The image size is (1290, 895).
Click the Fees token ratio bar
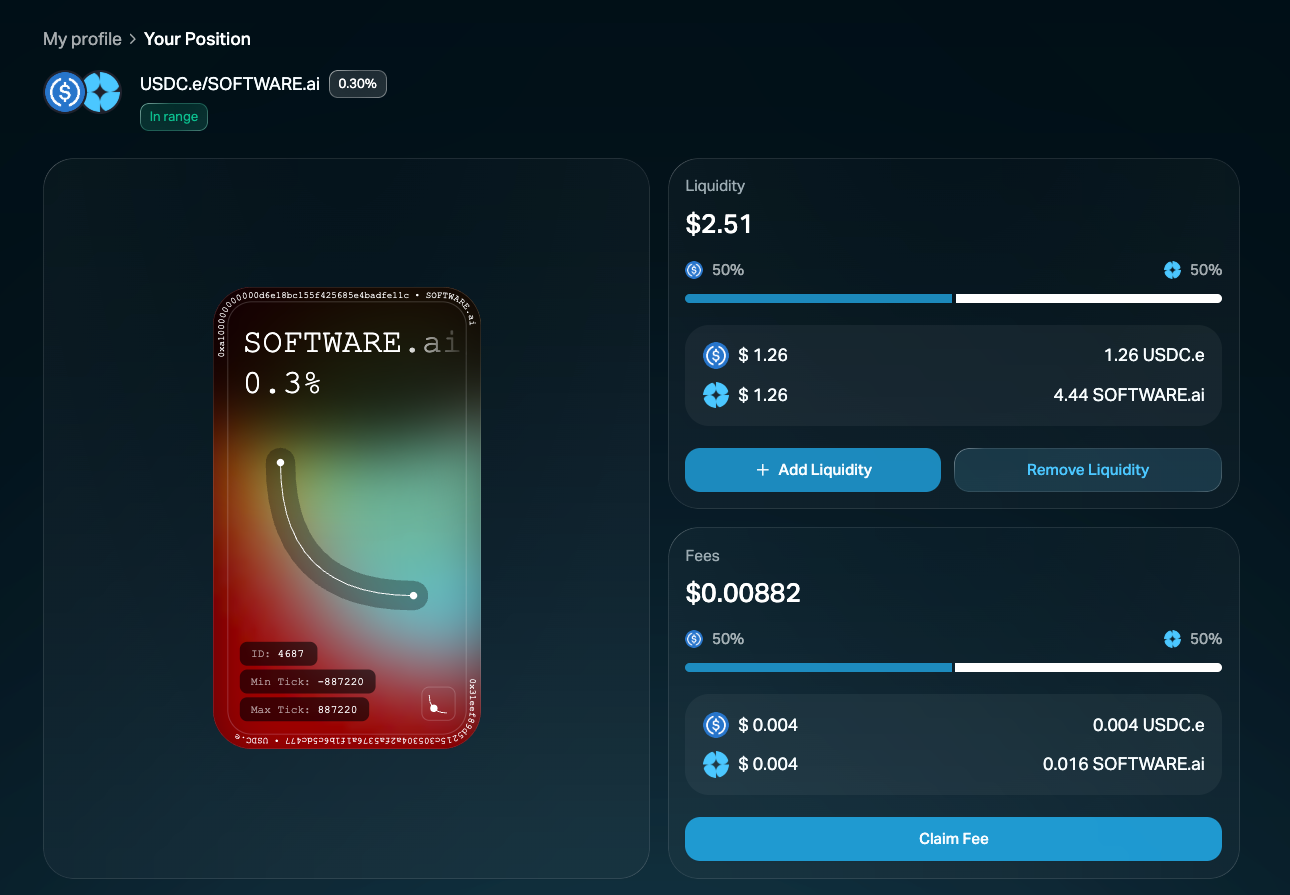(x=953, y=667)
